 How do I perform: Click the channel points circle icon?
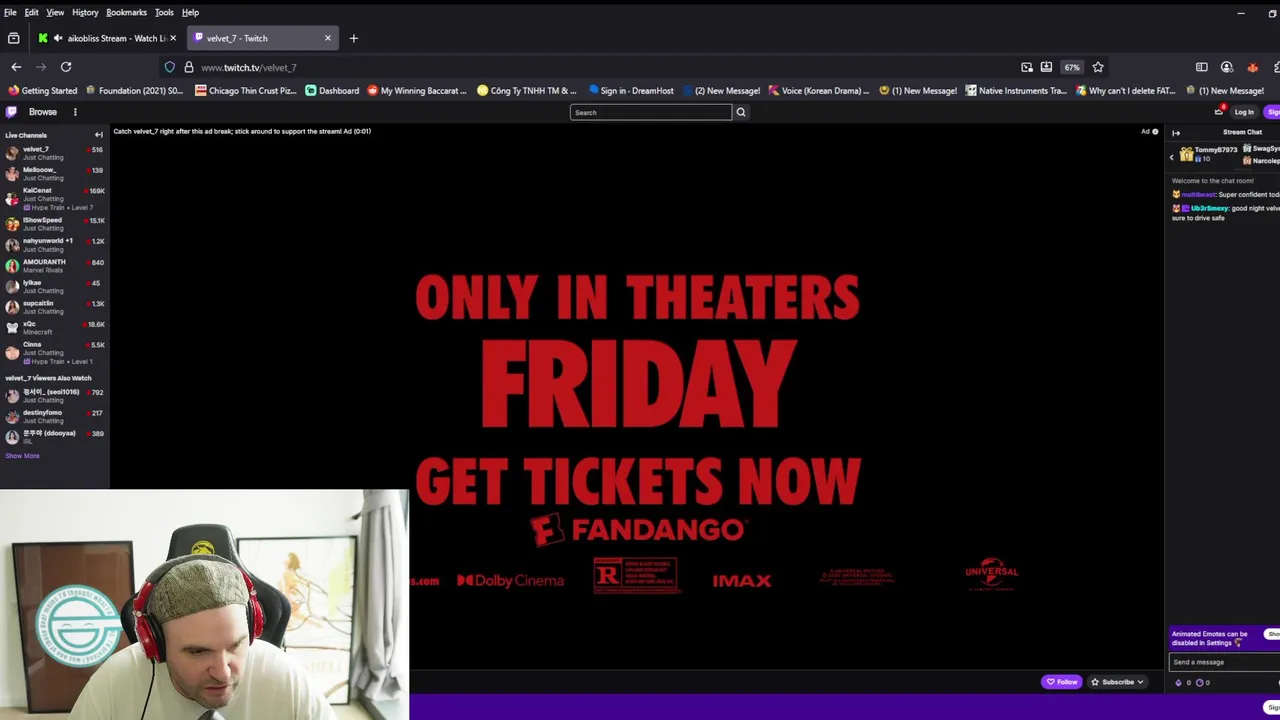tap(1200, 682)
